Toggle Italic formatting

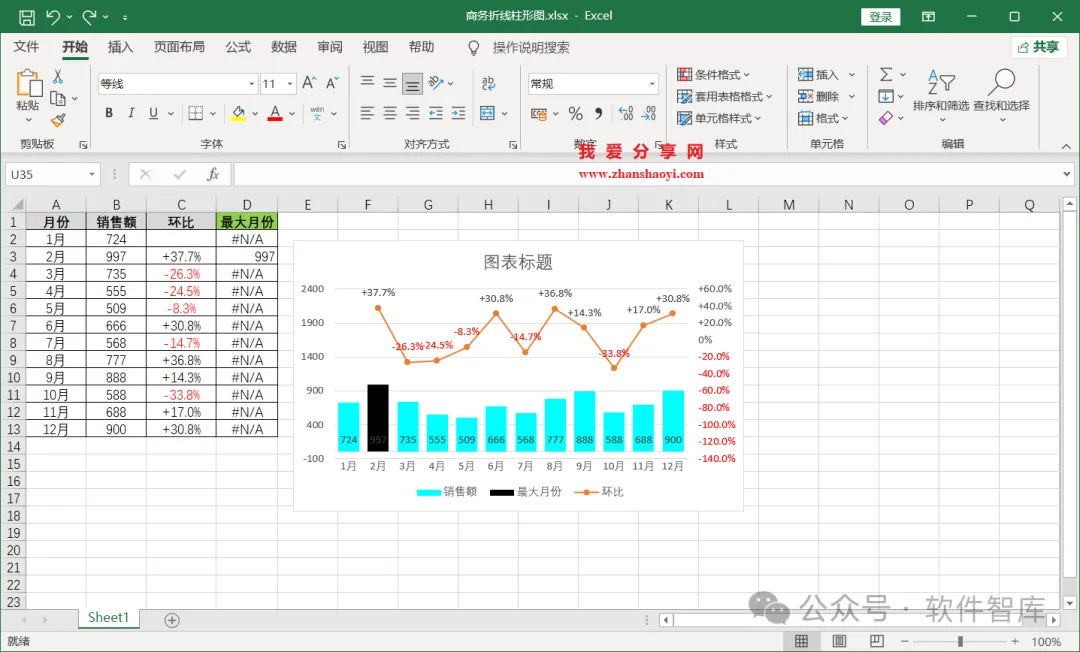click(131, 113)
